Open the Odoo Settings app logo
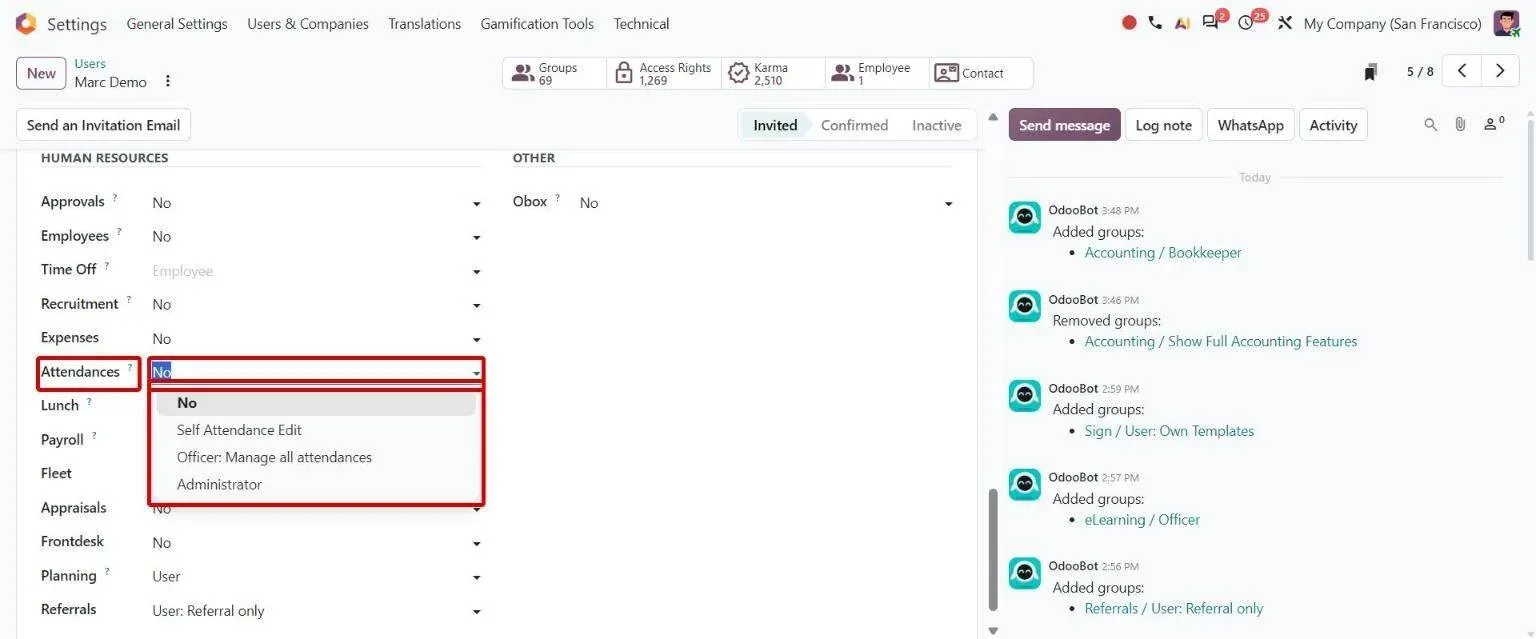This screenshot has height=639, width=1536. coord(26,23)
